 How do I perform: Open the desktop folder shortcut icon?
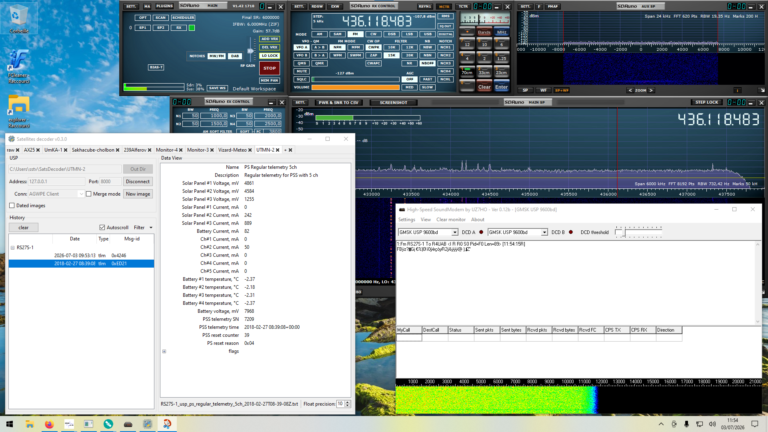pos(19,111)
